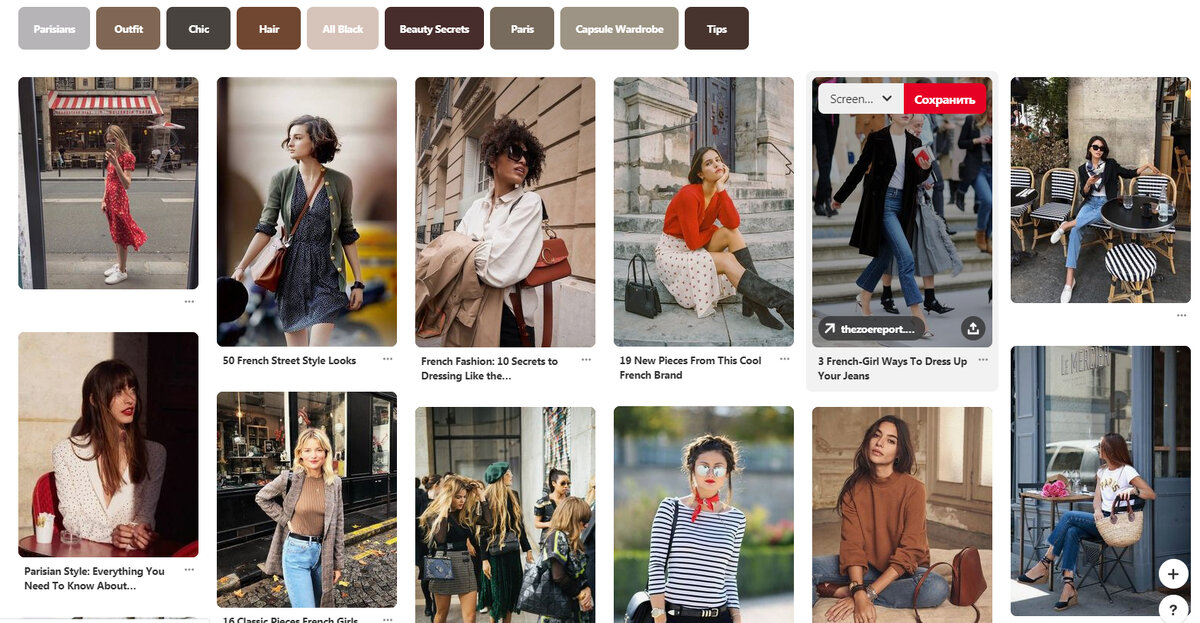Share the hovered jeans pin with the upload icon
Image resolution: width=1200 pixels, height=623 pixels.
click(x=973, y=328)
